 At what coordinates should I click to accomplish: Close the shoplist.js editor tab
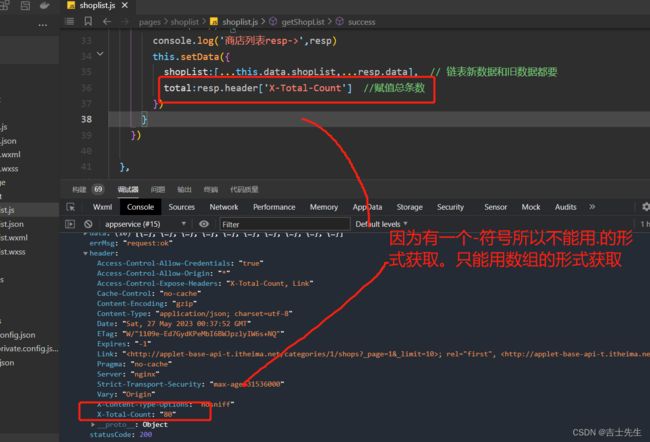[x=125, y=5]
